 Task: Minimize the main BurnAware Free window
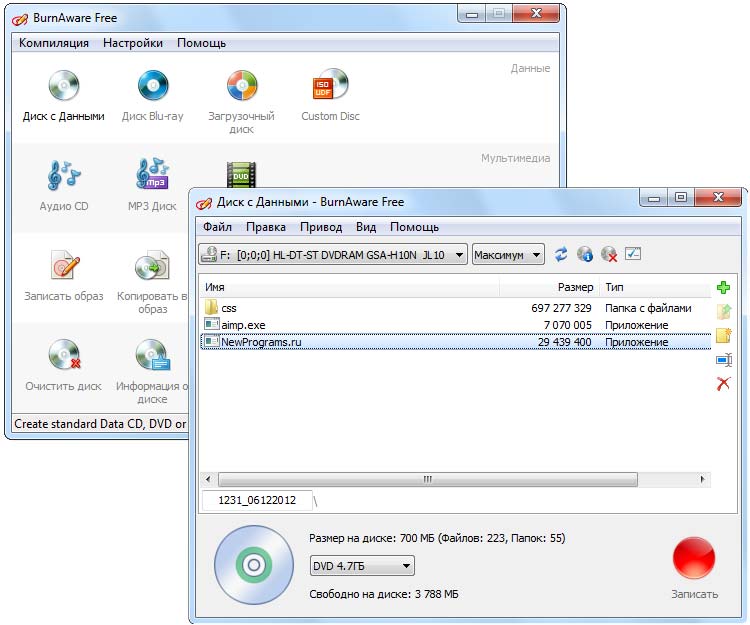[x=472, y=14]
